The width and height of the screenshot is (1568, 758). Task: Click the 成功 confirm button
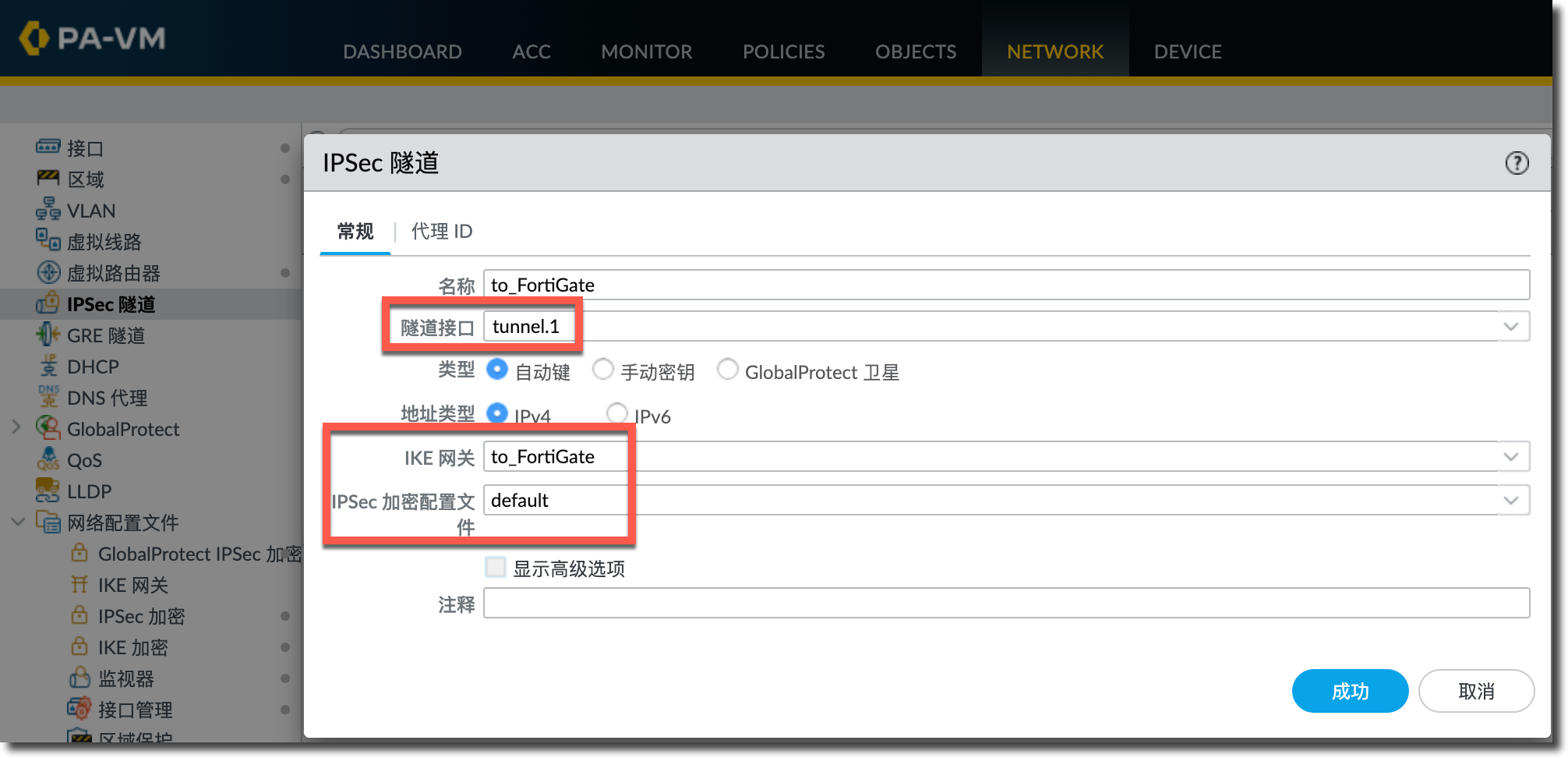coord(1350,691)
